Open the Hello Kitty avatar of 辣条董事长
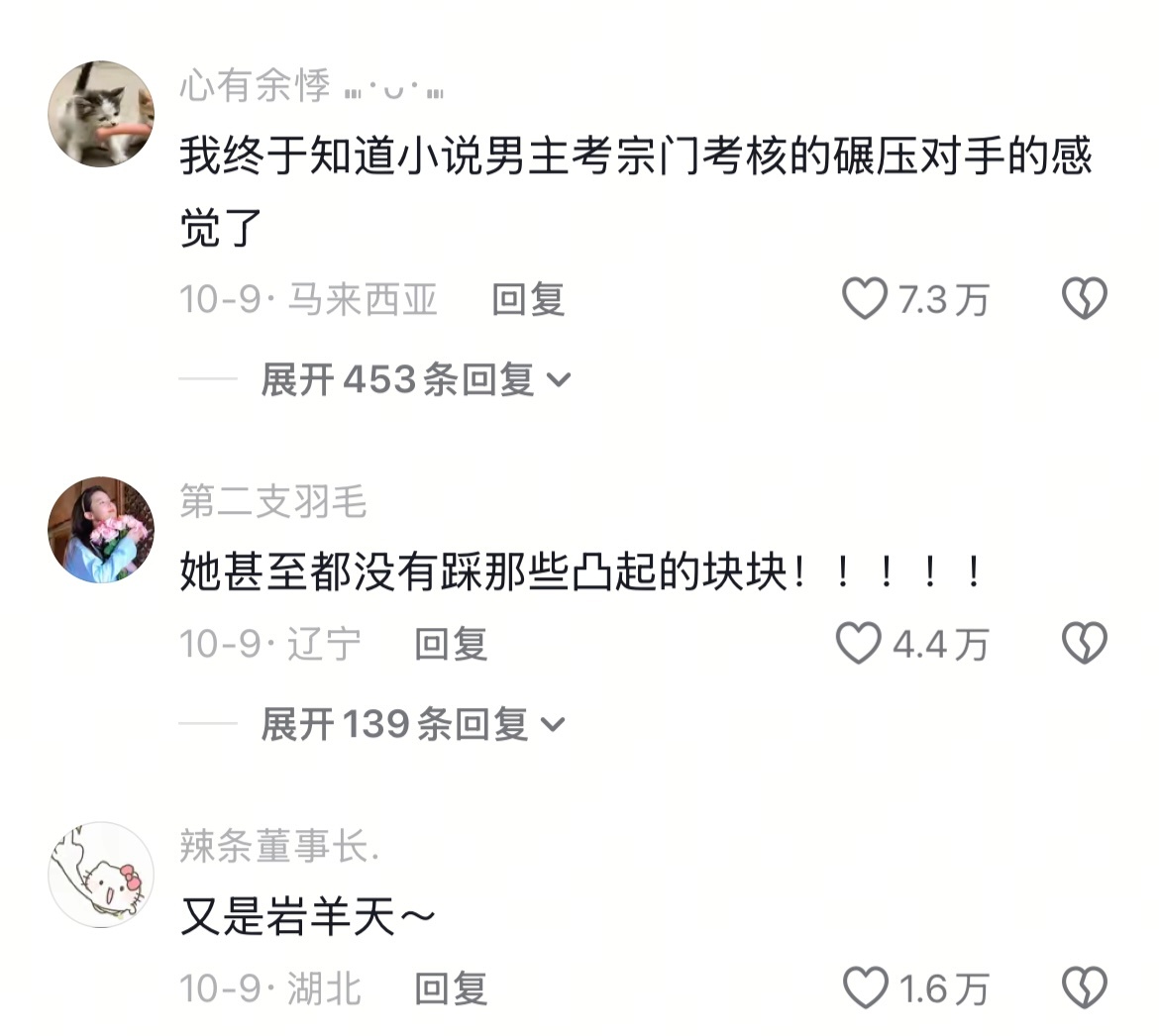Viewport: 1159px width, 1036px height. (101, 875)
